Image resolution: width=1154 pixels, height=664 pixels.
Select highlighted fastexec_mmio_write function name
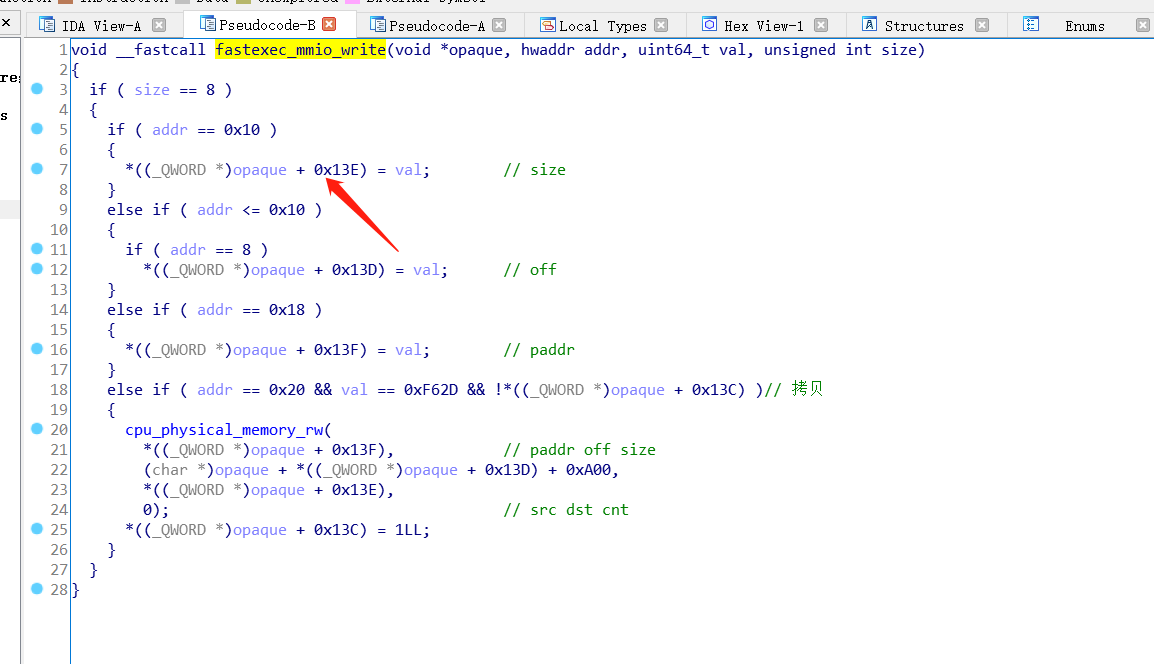[x=299, y=50]
